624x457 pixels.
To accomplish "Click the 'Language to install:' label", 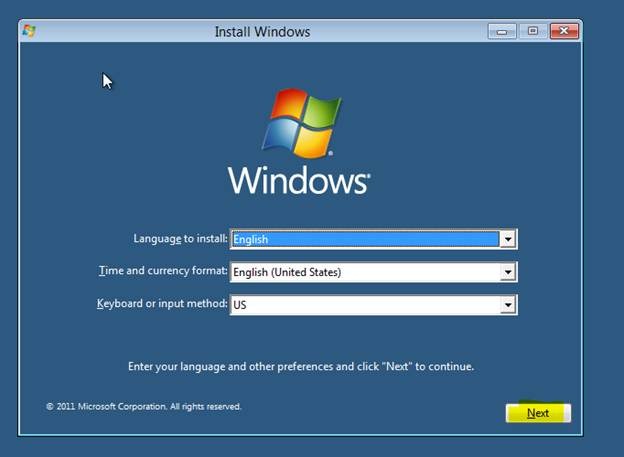I will click(x=180, y=238).
